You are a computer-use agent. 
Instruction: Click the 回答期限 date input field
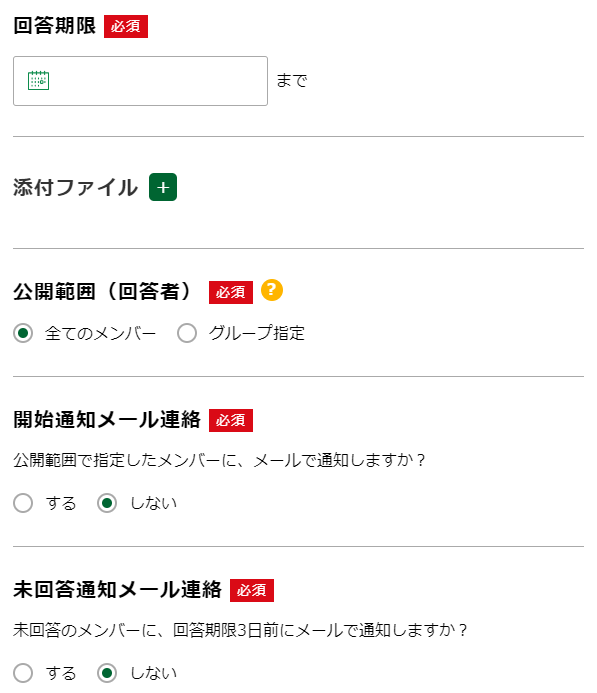[x=140, y=81]
